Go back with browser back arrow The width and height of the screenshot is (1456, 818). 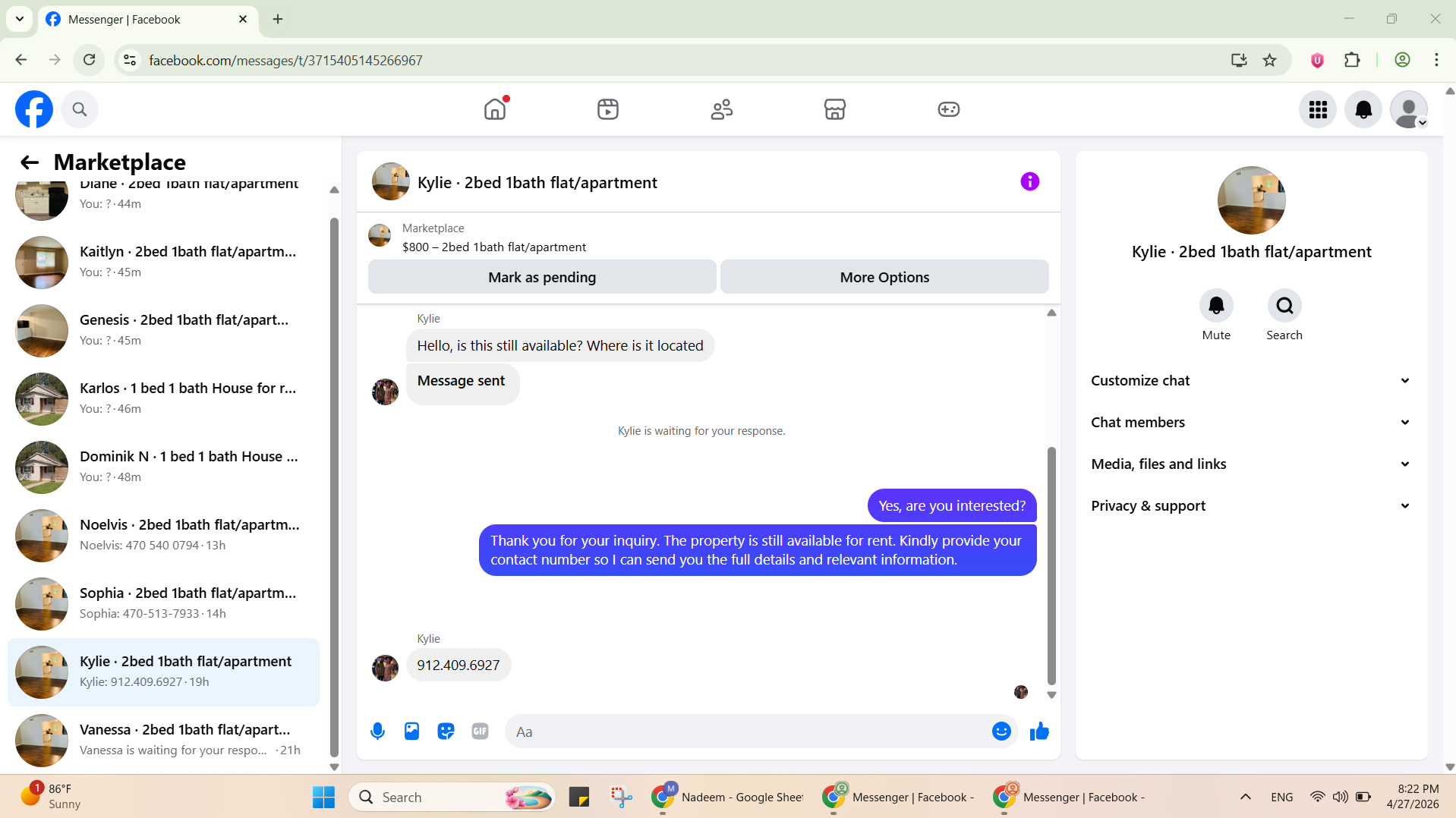coord(21,60)
